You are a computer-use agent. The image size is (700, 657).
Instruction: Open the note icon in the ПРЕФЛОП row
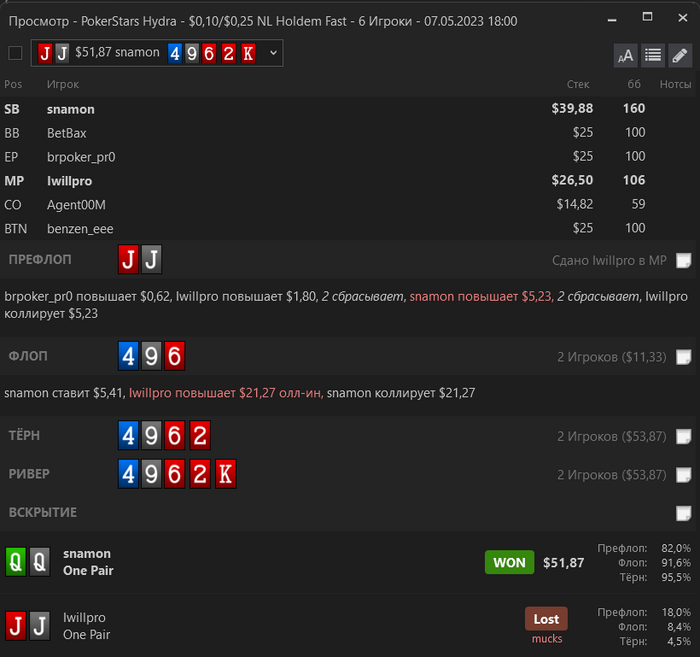pyautogui.click(x=683, y=260)
